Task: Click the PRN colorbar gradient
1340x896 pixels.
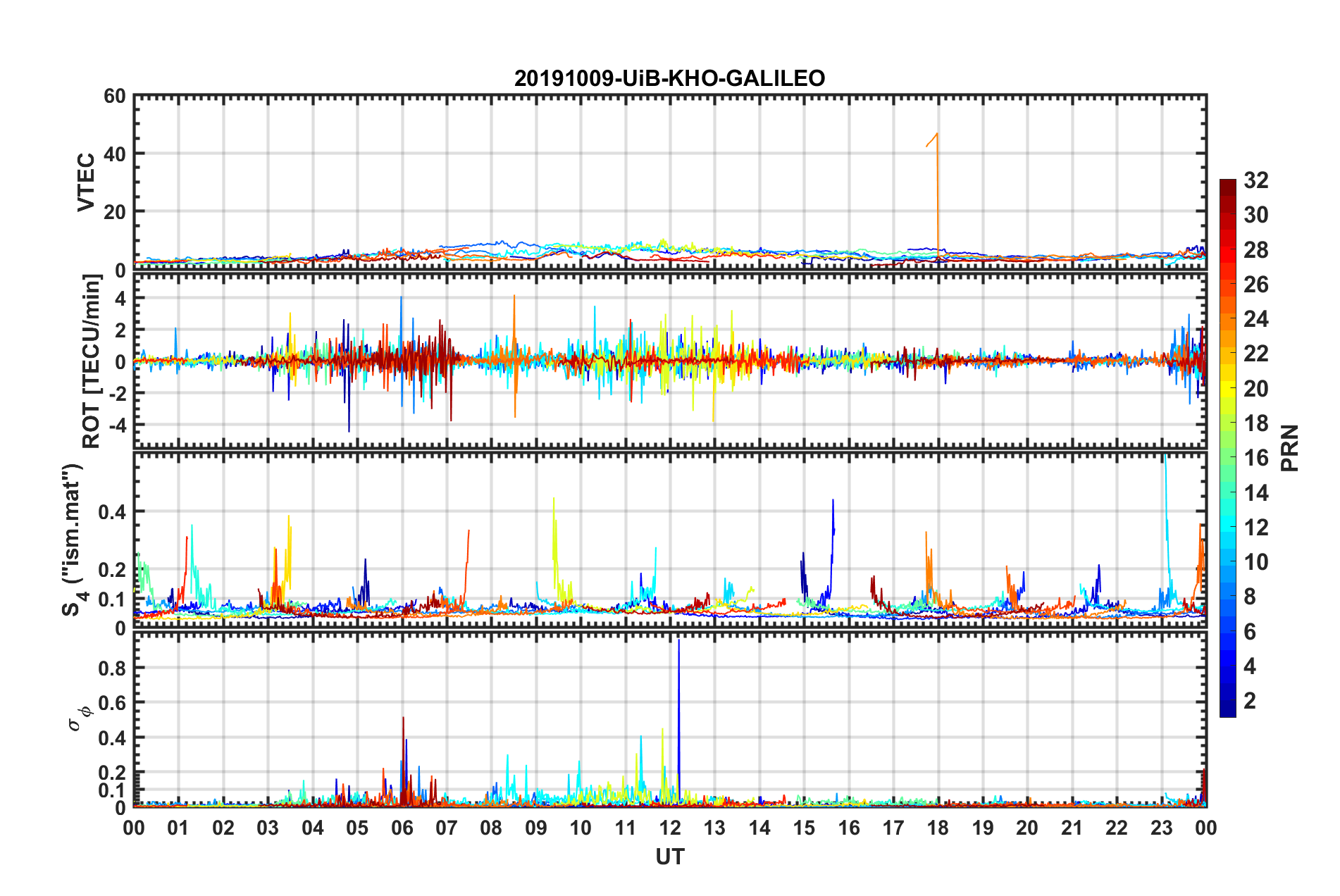Action: (1228, 448)
